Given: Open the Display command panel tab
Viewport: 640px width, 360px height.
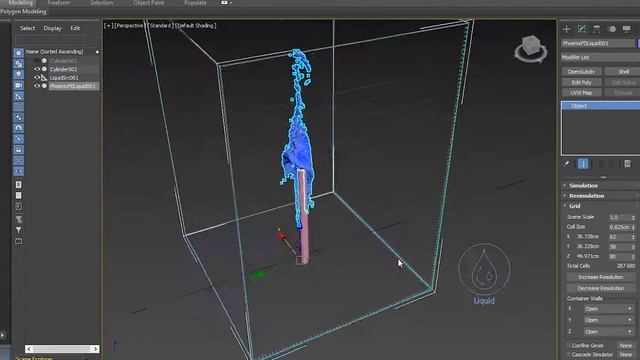Looking at the screenshot, I should click(x=627, y=29).
